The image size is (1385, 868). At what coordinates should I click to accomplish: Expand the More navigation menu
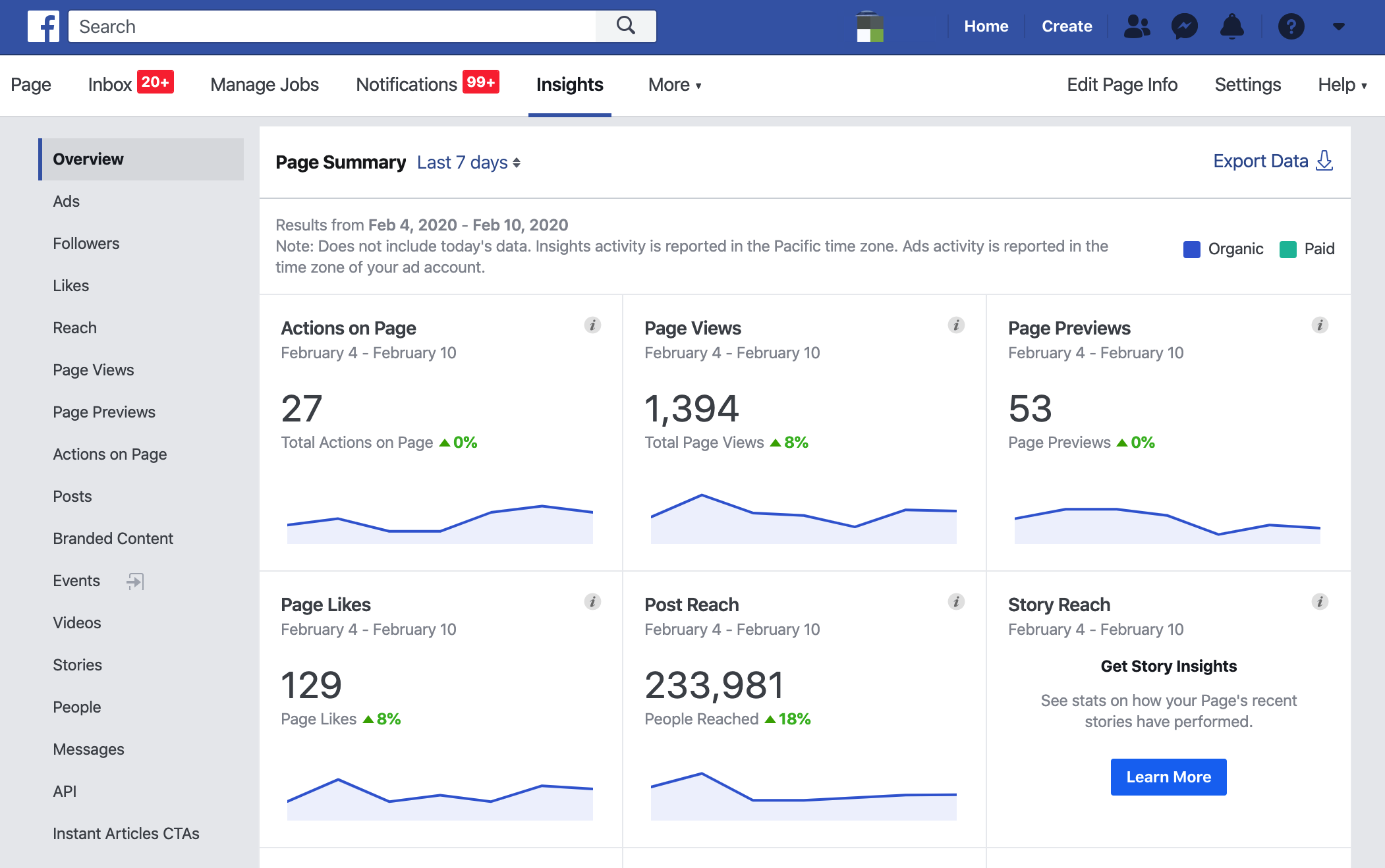coord(673,85)
